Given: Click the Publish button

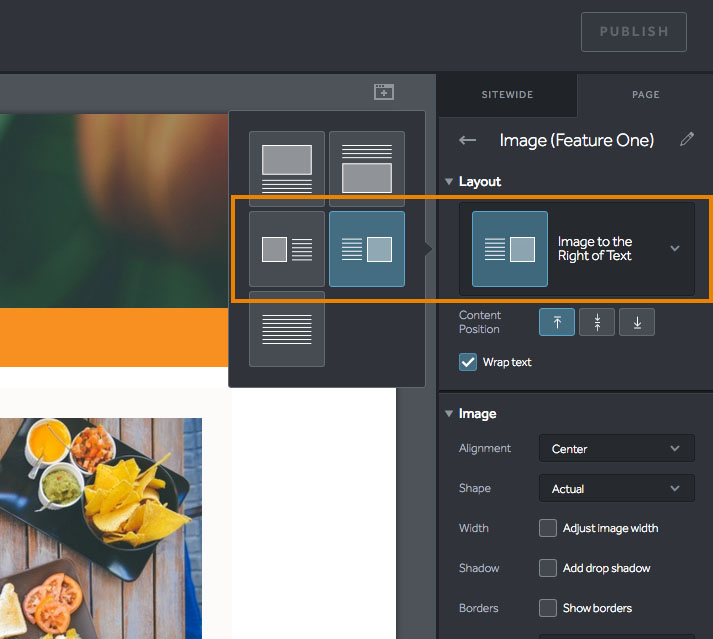Looking at the screenshot, I should pyautogui.click(x=634, y=32).
